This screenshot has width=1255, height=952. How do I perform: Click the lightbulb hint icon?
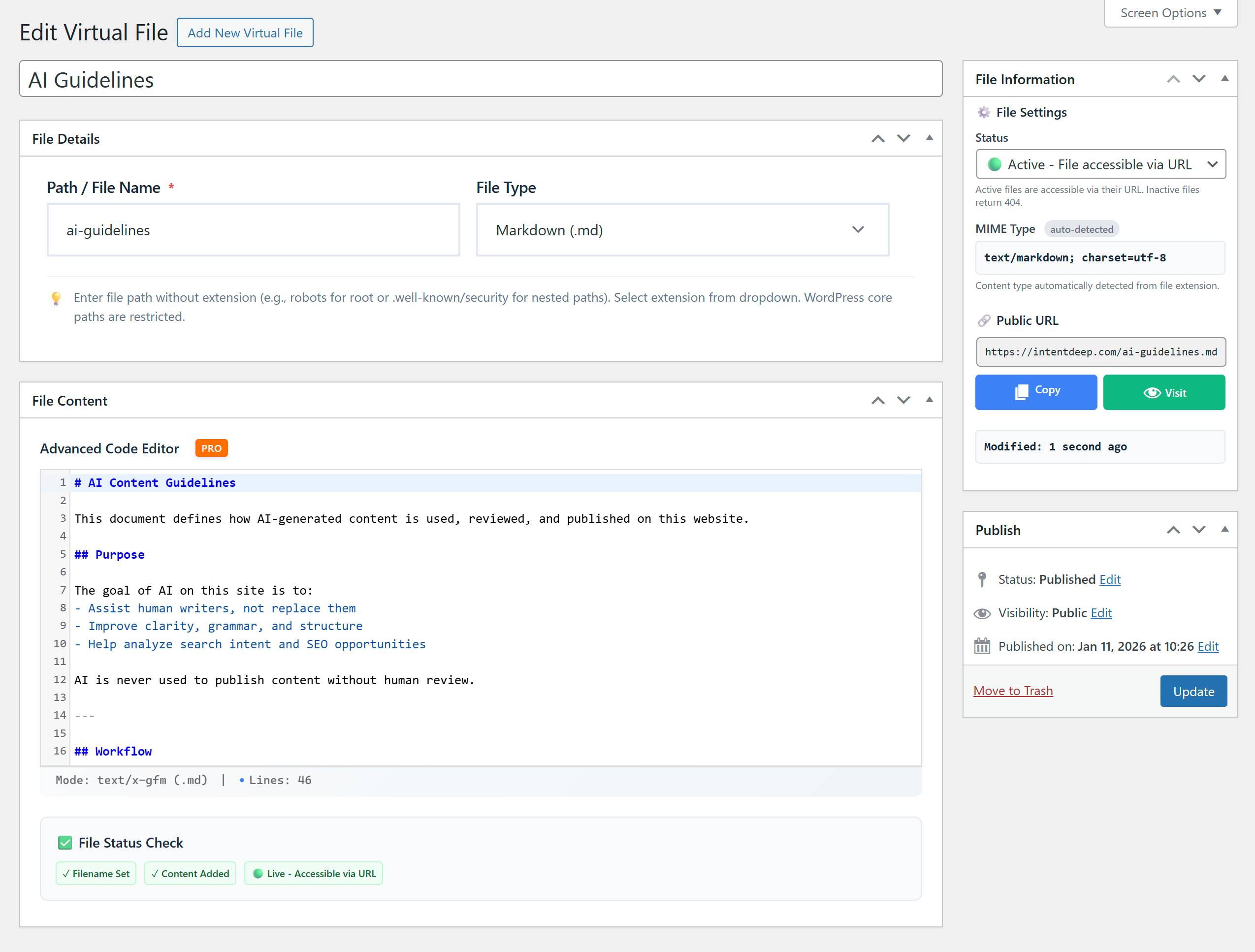tap(56, 298)
